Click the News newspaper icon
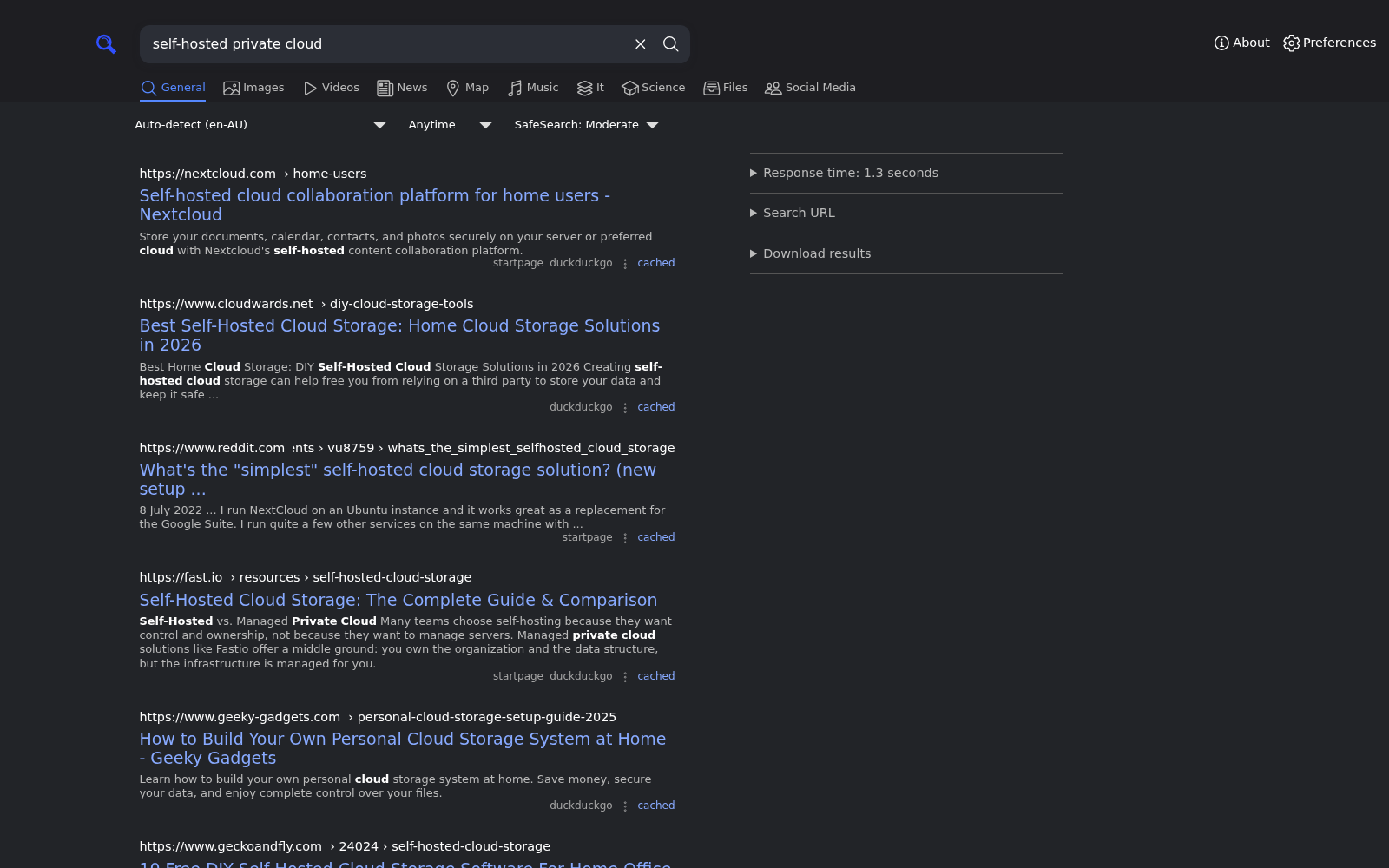Image resolution: width=1389 pixels, height=868 pixels. pos(385,89)
